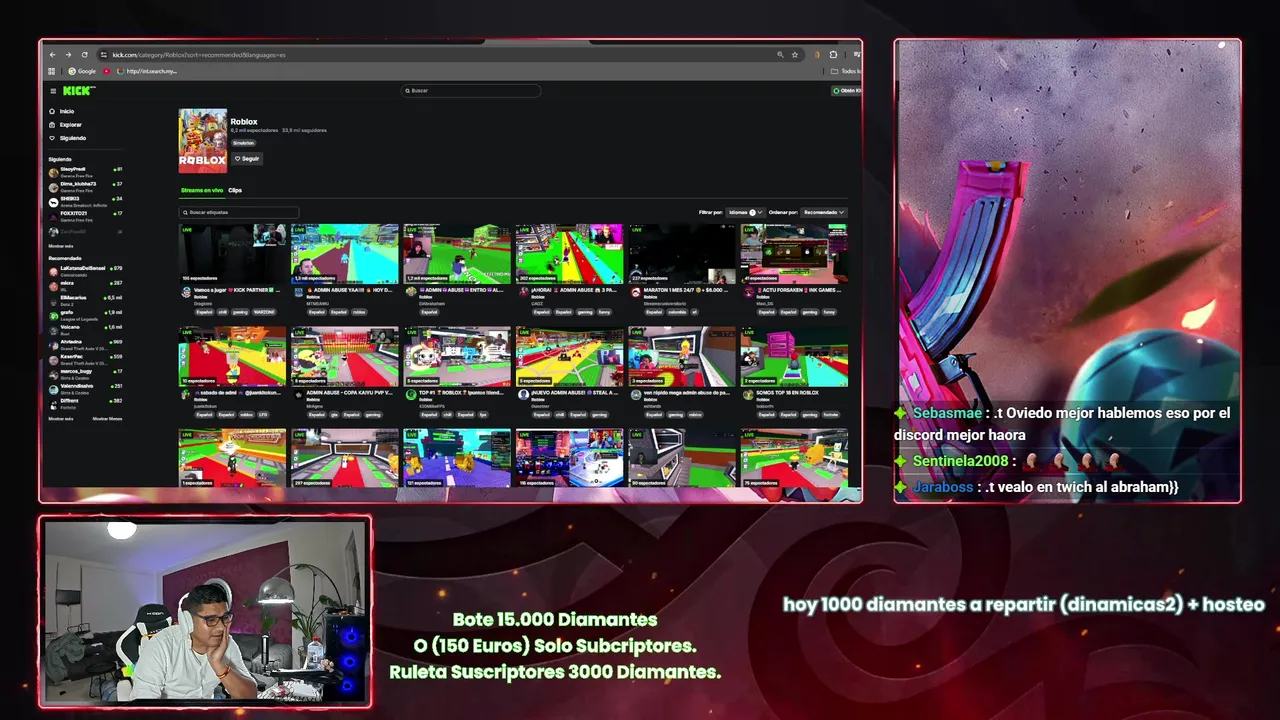Switch to Streams en vivo tab
The width and height of the screenshot is (1280, 720).
[202, 190]
